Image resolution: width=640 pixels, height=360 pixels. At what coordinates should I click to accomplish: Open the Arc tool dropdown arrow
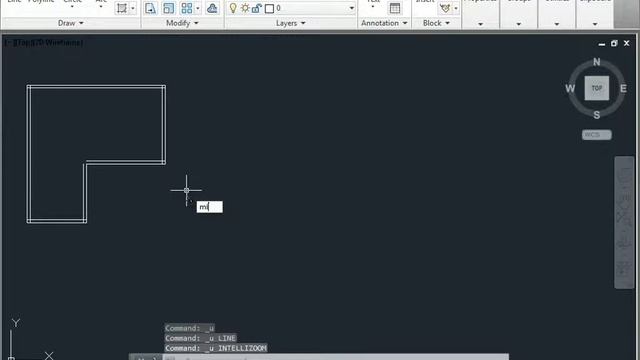click(101, 7)
